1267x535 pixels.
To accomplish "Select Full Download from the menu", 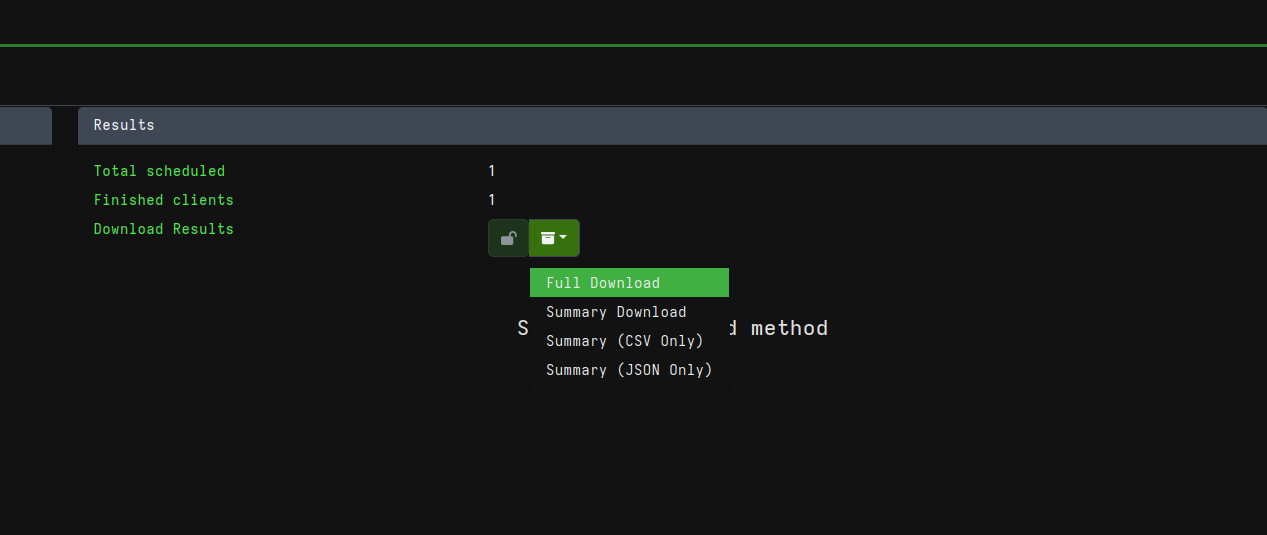I will (x=629, y=283).
